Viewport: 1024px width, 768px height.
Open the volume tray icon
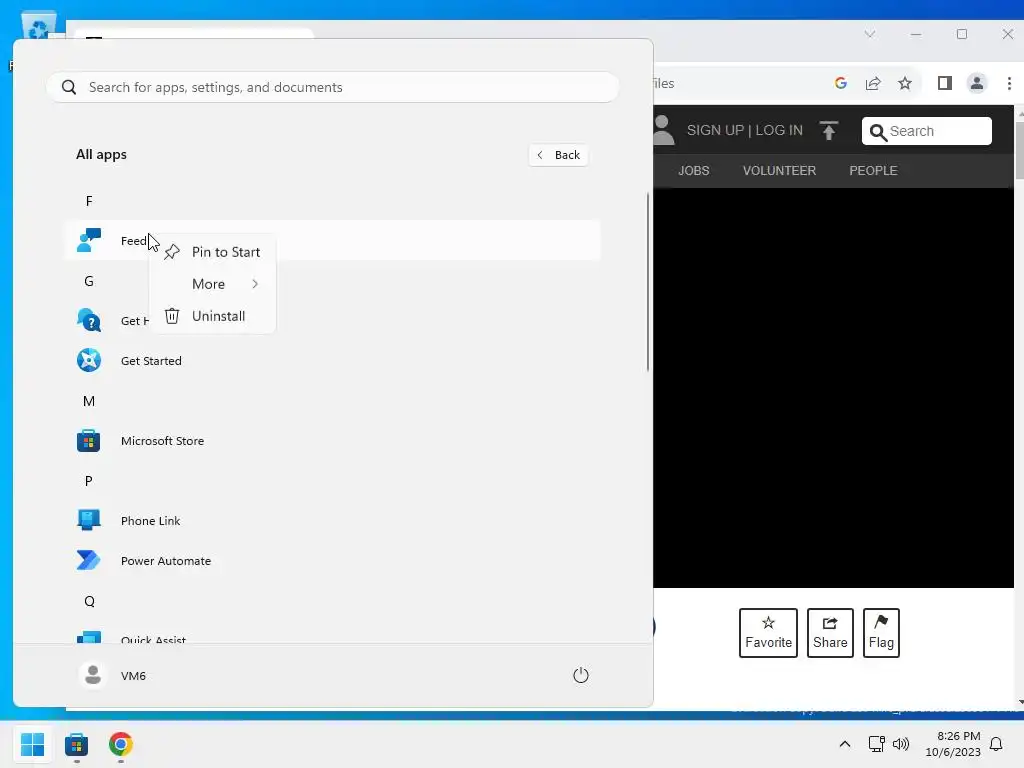tap(901, 744)
